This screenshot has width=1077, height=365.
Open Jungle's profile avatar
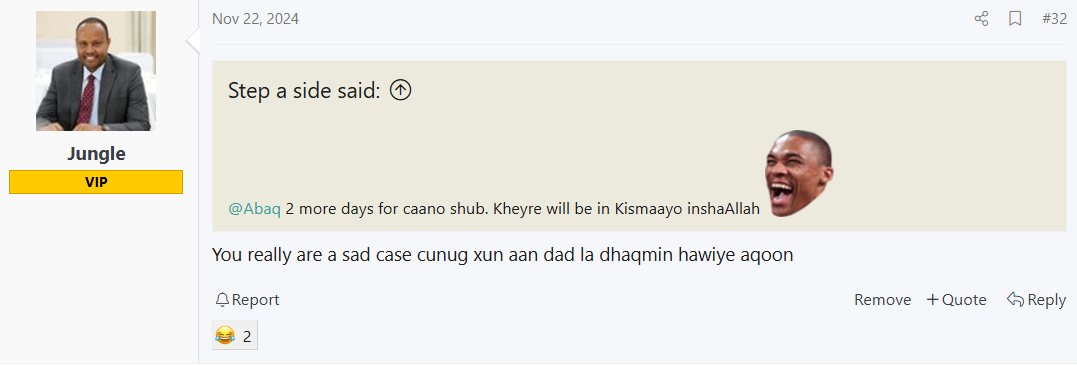coord(96,71)
